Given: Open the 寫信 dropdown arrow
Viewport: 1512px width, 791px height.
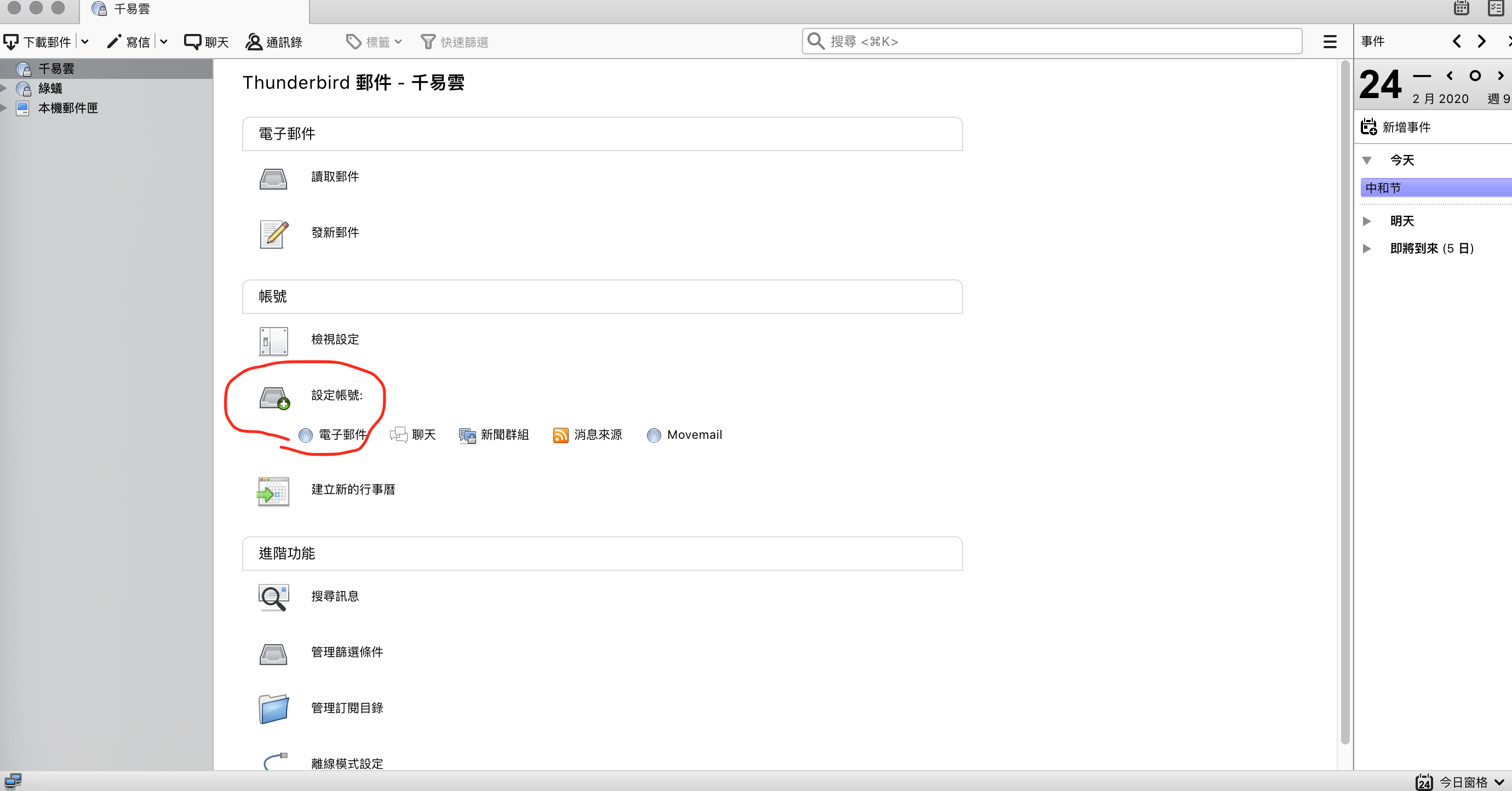Looking at the screenshot, I should (164, 42).
